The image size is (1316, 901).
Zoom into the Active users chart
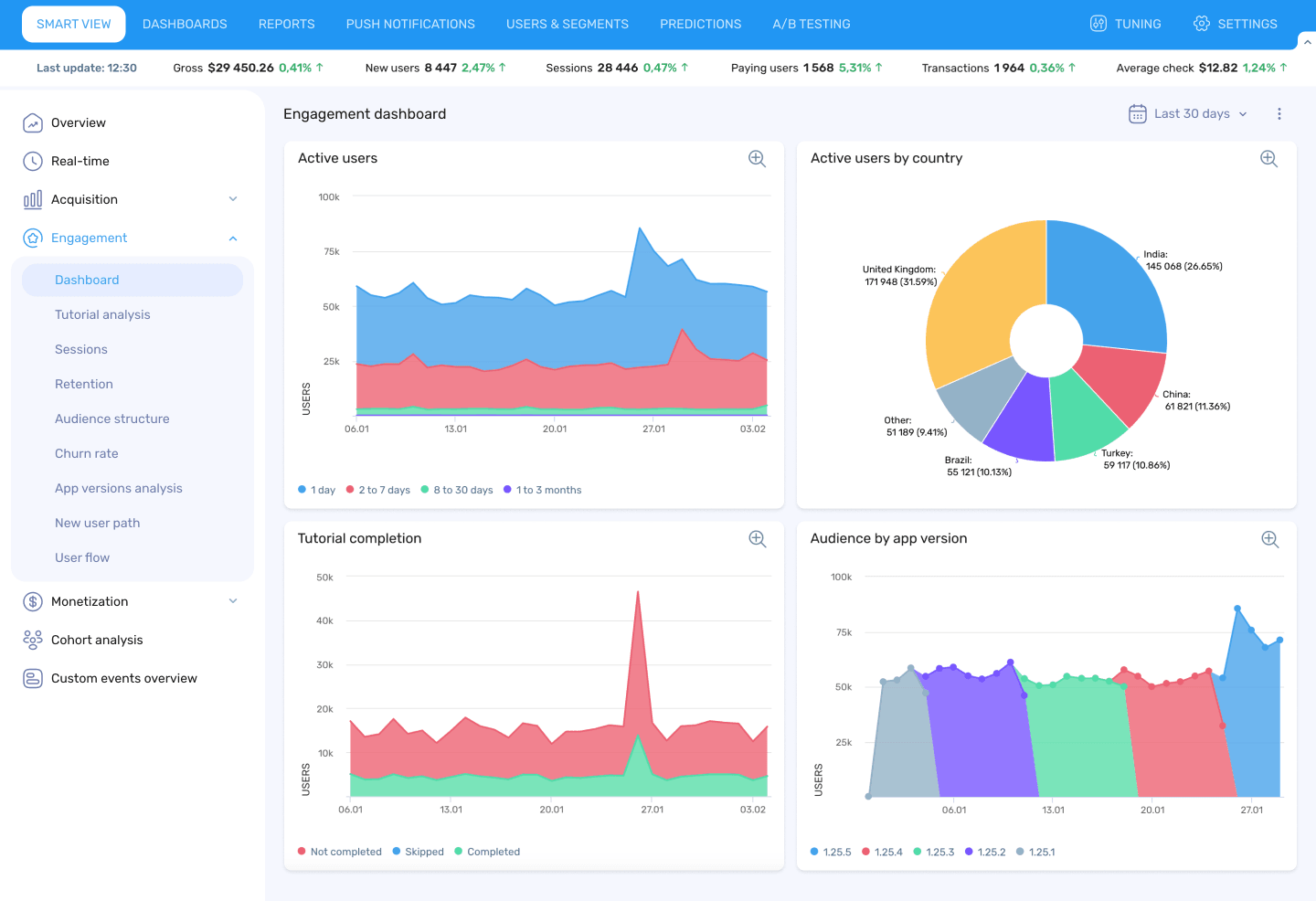pyautogui.click(x=757, y=158)
